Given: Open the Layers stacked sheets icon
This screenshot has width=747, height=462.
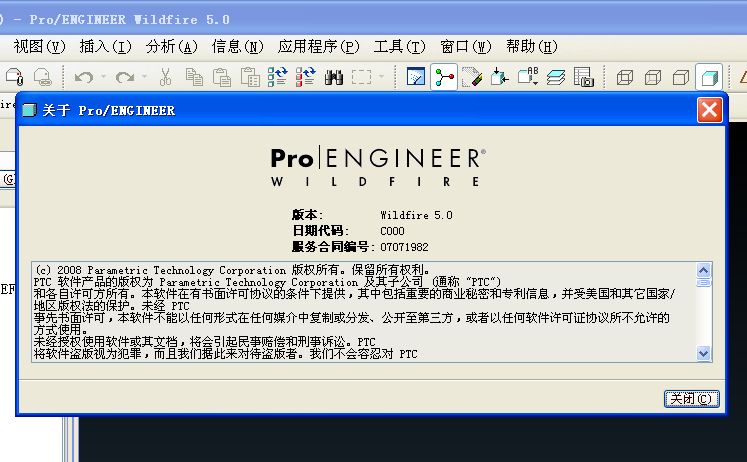Looking at the screenshot, I should click(555, 77).
